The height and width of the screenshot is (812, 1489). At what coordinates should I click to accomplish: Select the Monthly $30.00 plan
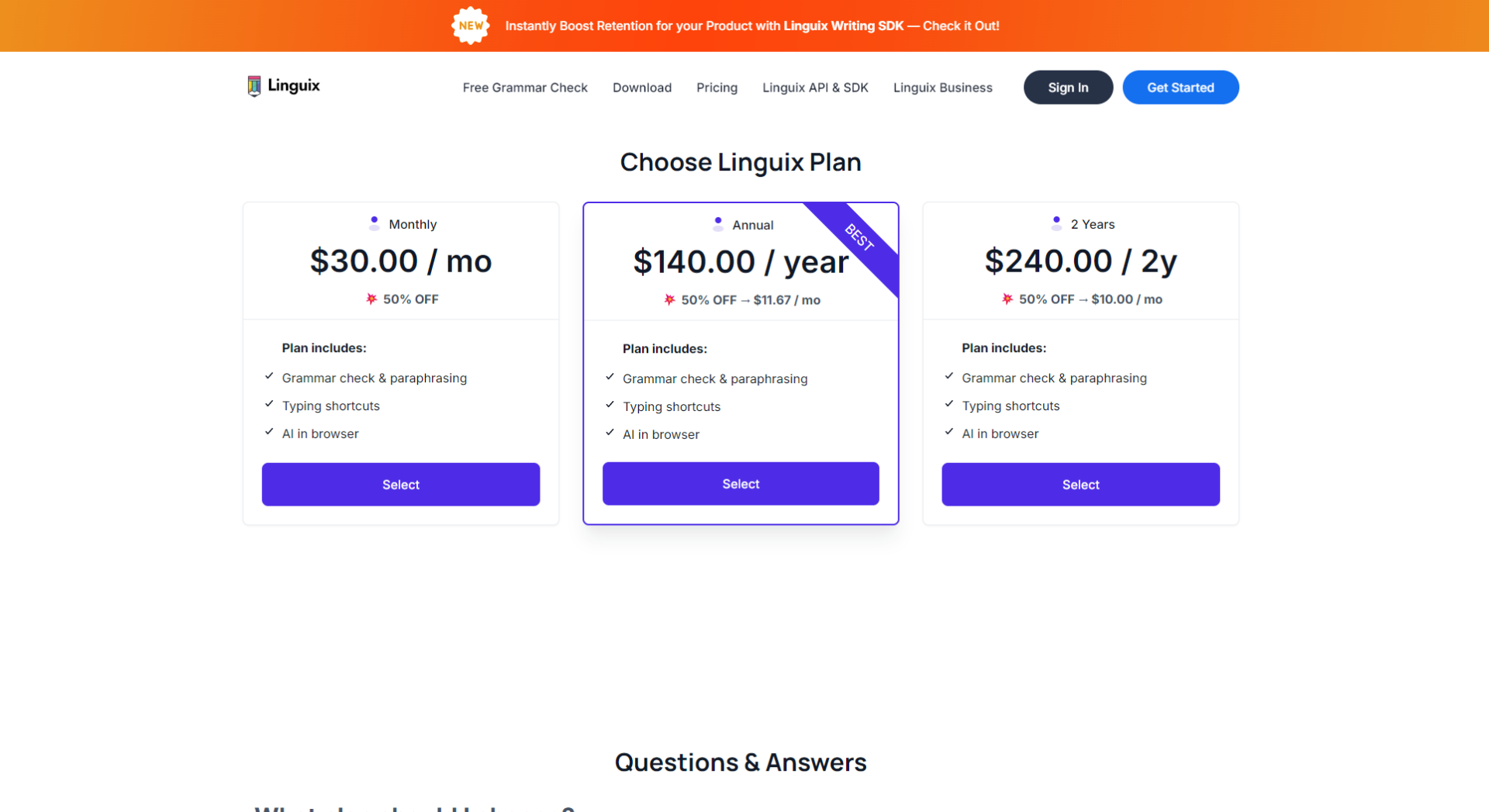(401, 485)
